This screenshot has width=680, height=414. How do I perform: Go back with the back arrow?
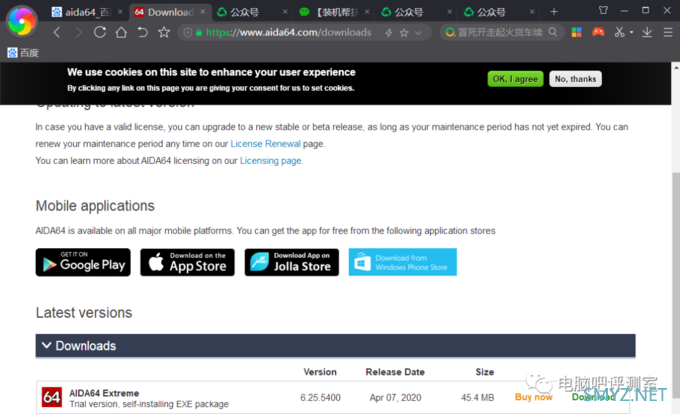point(57,33)
